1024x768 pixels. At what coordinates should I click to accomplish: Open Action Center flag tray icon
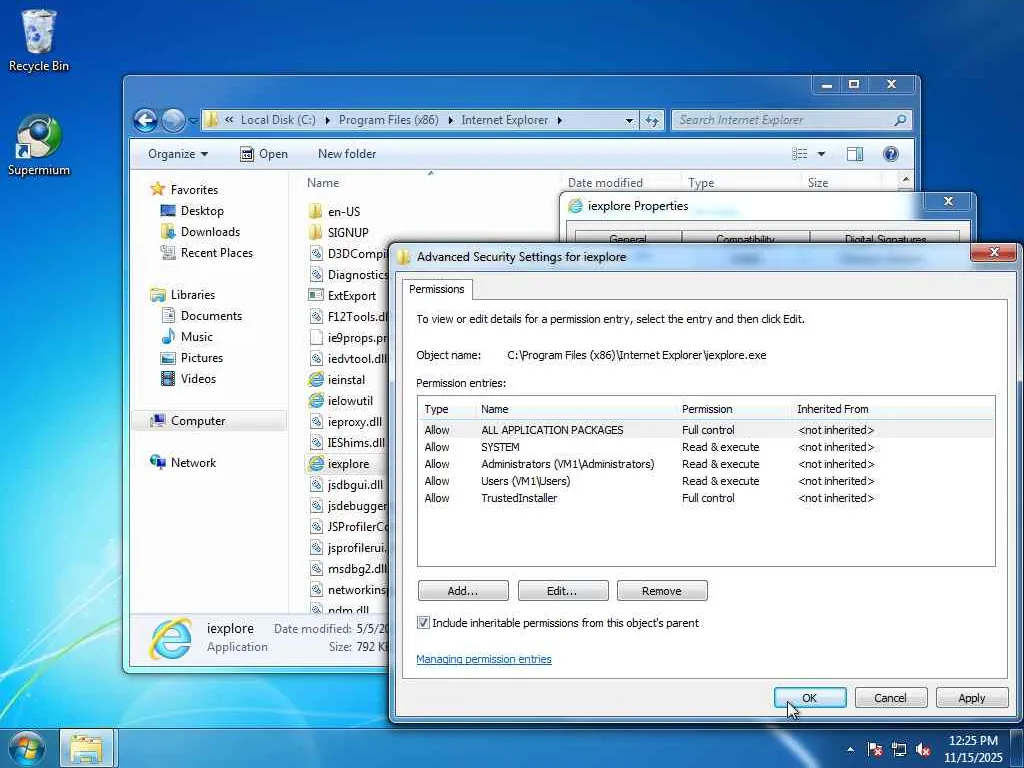tap(875, 750)
